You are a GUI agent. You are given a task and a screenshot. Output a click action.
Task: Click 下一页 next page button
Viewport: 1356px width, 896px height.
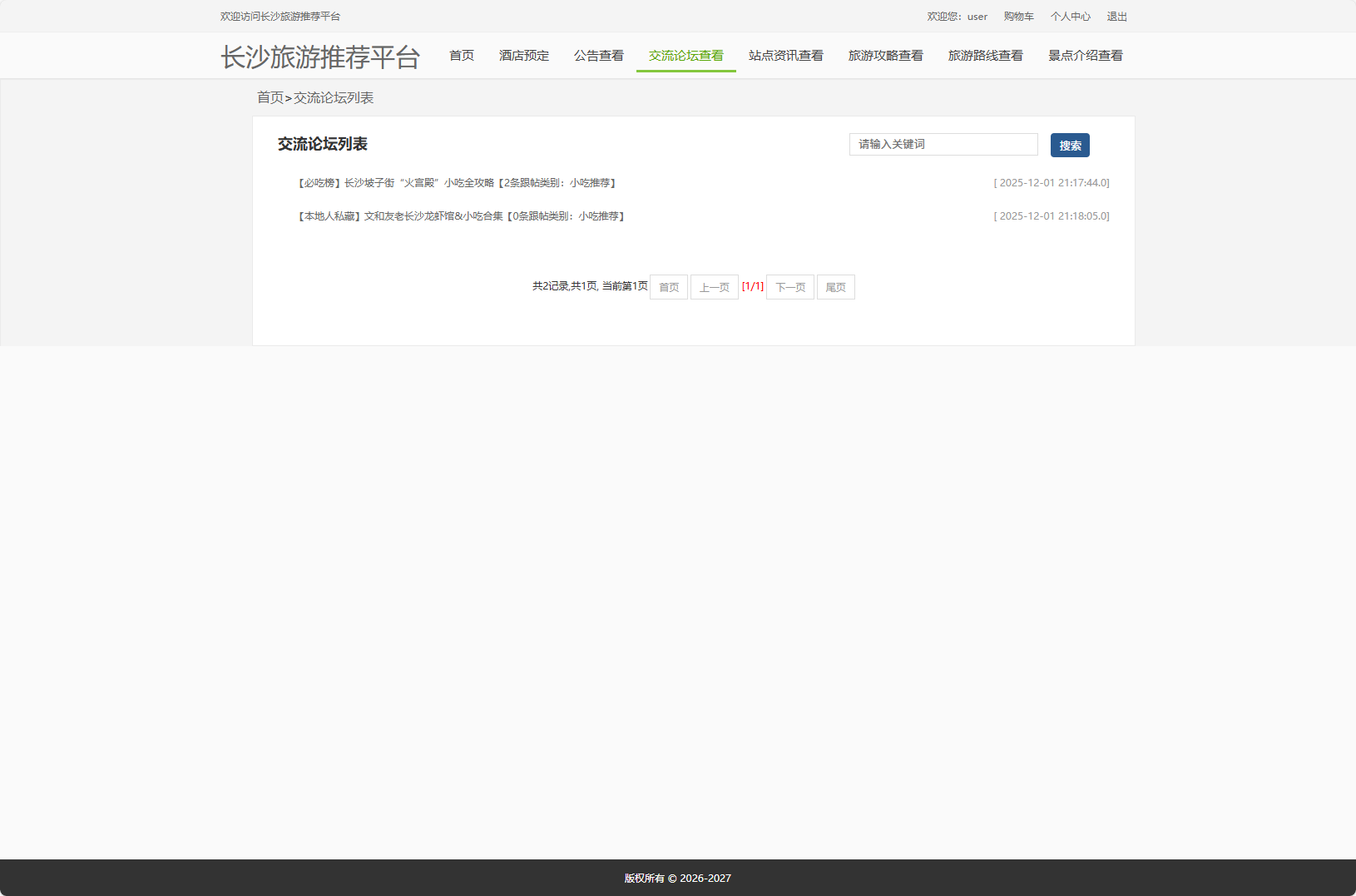789,286
